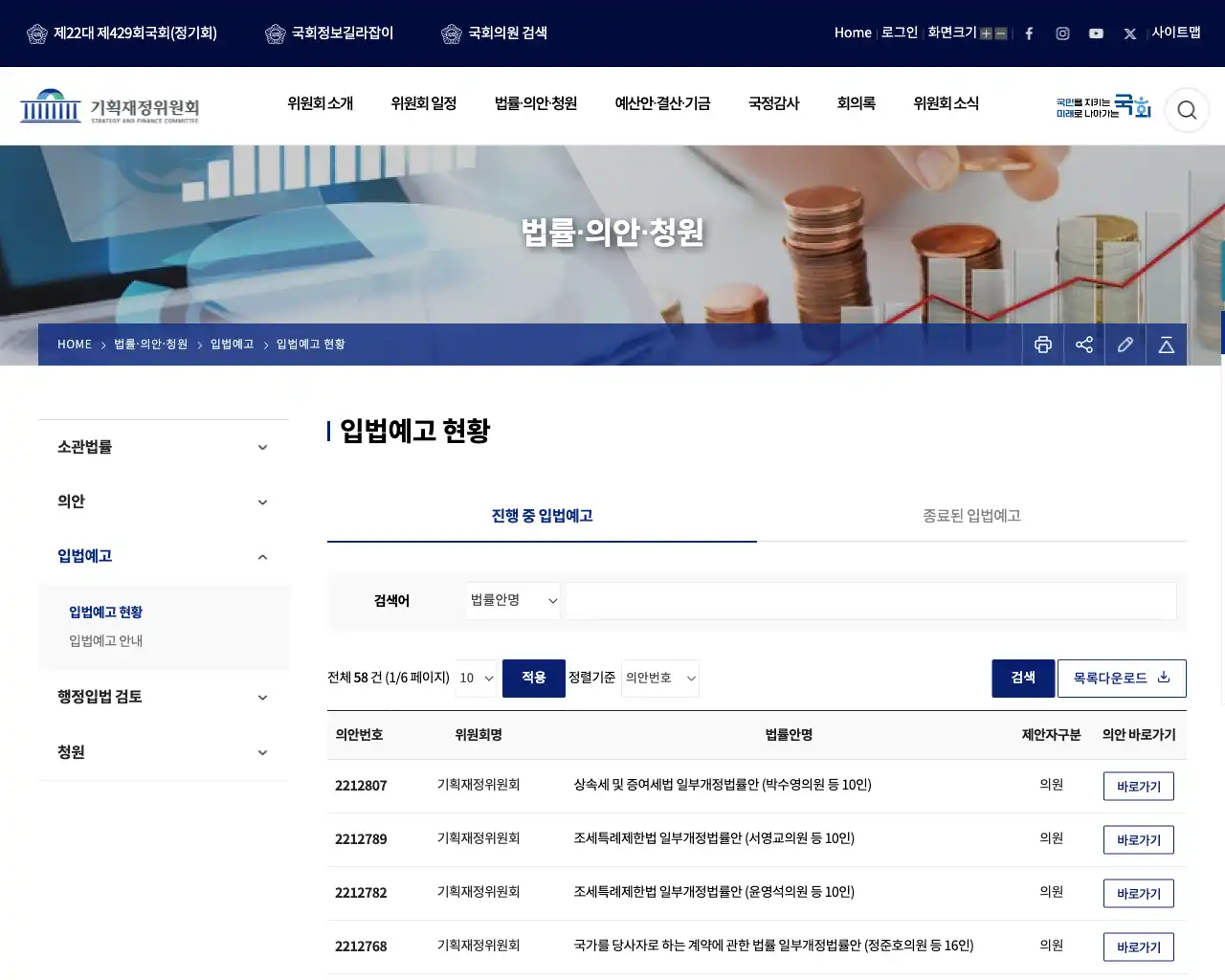Expand the 소관법률 sidebar section
This screenshot has height=980, width=1225.
coord(163,447)
